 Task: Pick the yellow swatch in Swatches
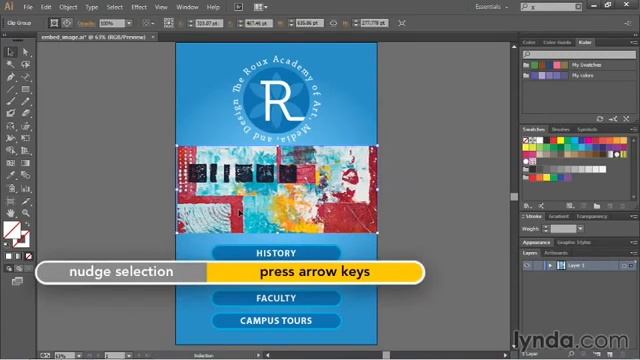click(x=560, y=140)
